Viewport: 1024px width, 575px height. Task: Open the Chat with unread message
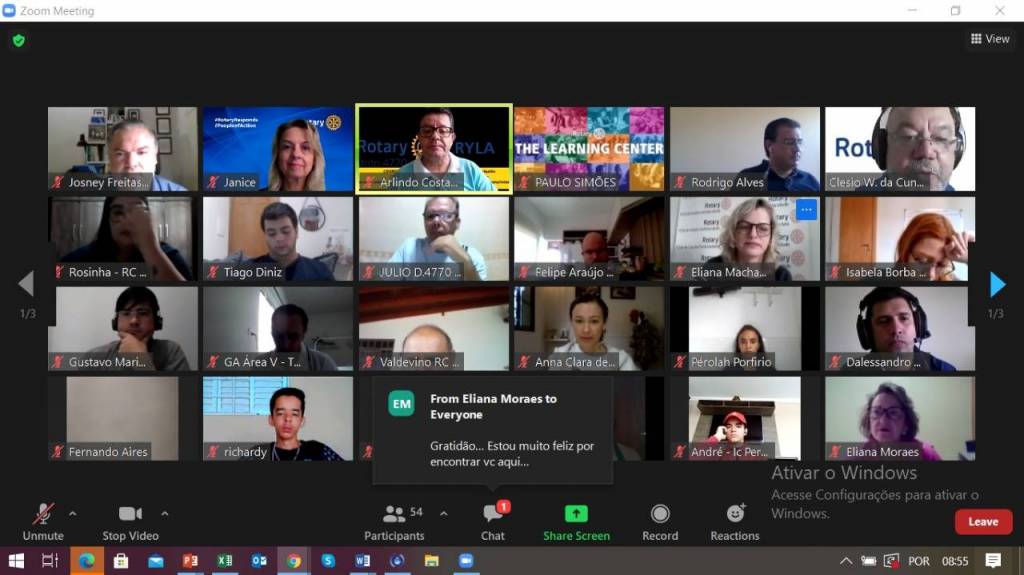493,521
